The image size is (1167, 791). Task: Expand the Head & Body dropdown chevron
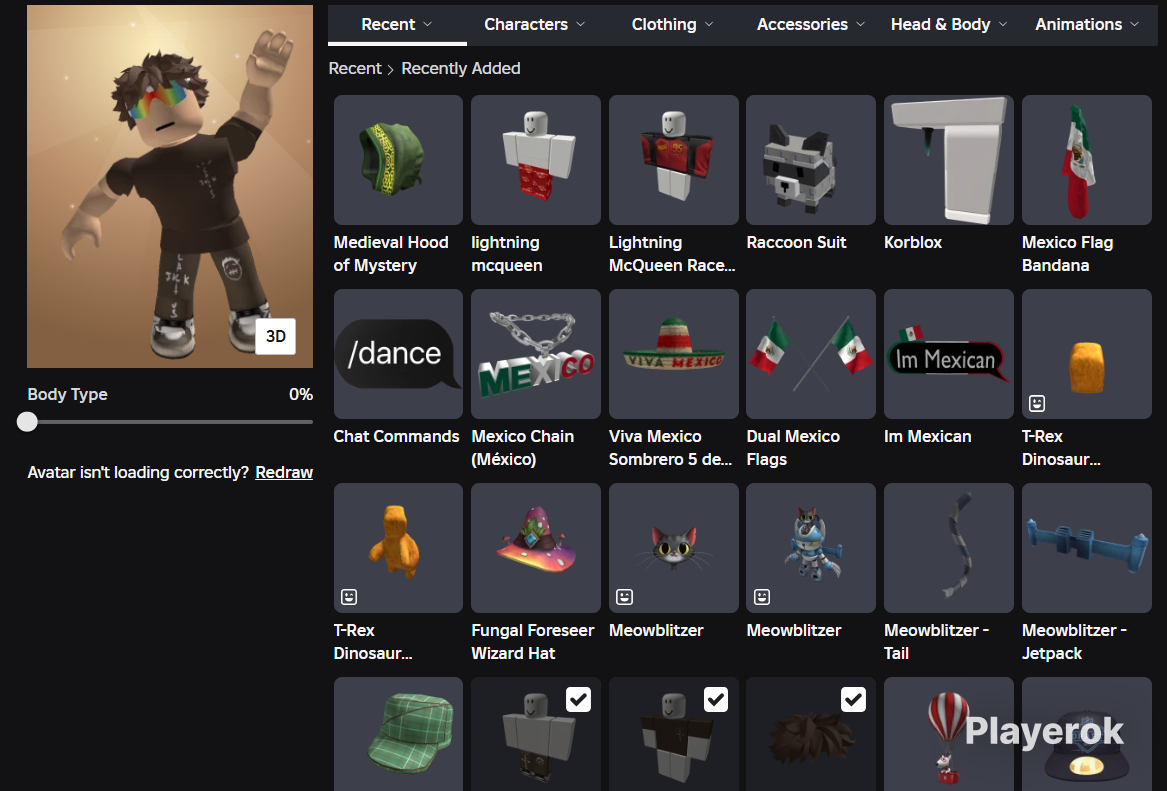(1003, 25)
